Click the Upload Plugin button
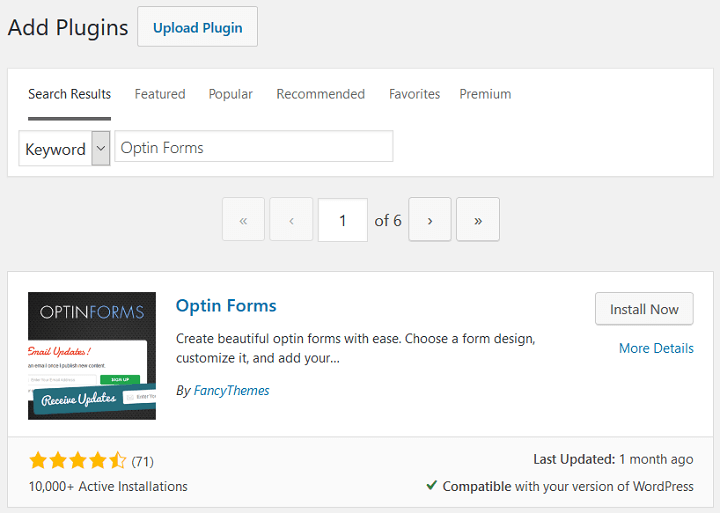 click(197, 27)
